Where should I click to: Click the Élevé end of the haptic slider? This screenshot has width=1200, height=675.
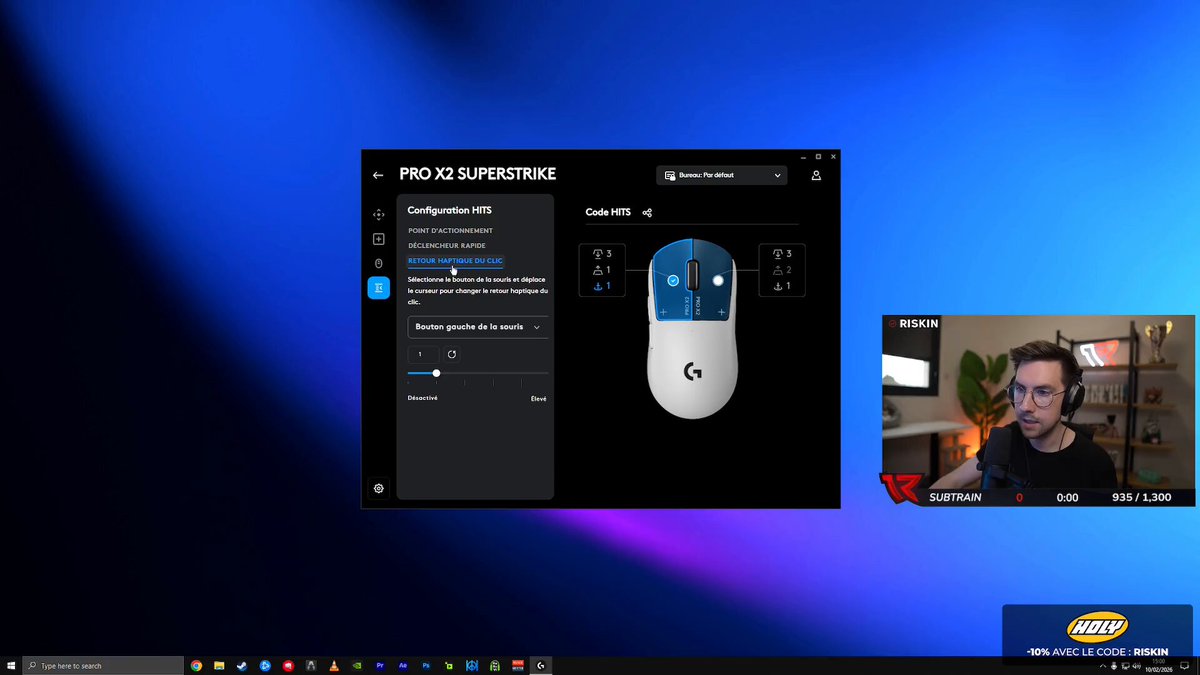click(538, 398)
